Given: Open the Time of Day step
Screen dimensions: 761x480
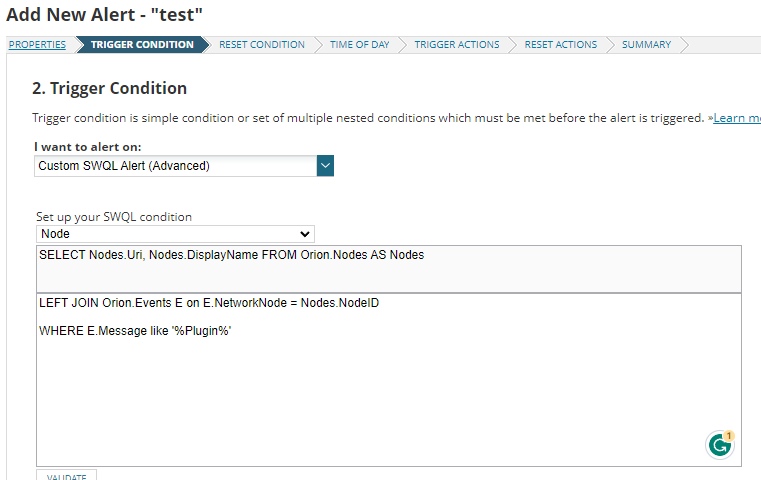Looking at the screenshot, I should point(359,45).
